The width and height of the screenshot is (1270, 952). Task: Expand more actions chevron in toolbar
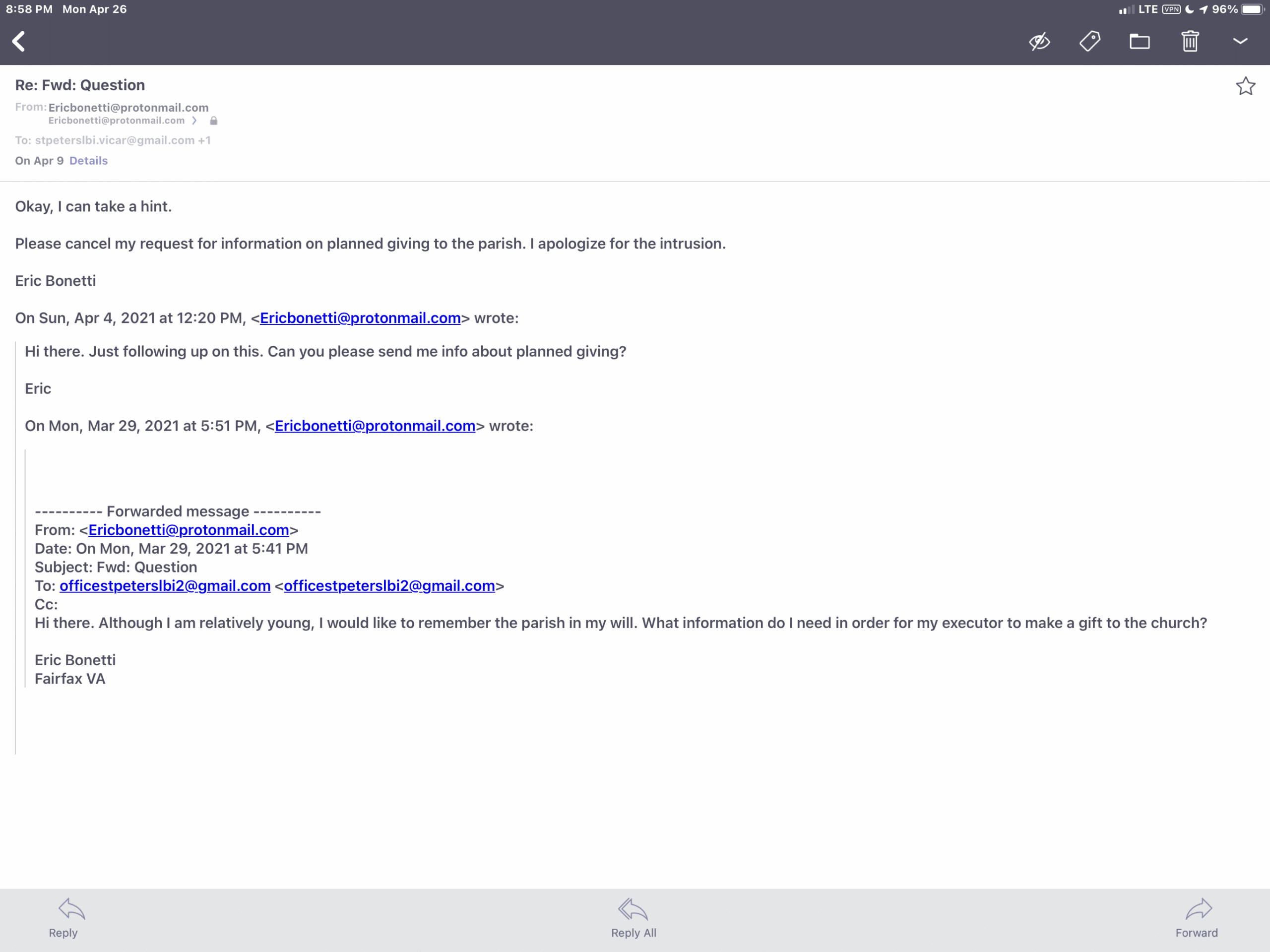point(1240,41)
